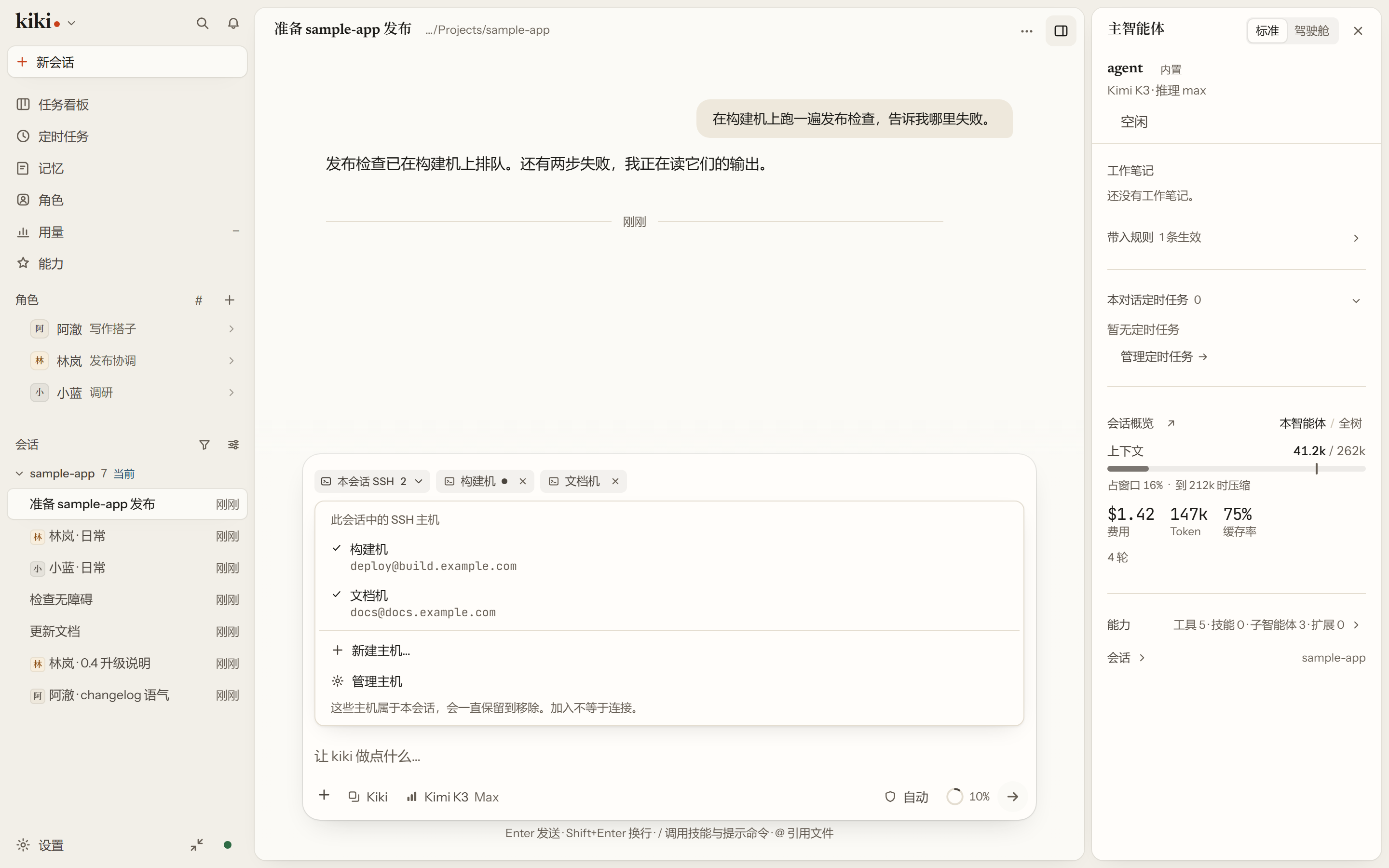
Task: Open the notifications bell
Action: [x=233, y=24]
